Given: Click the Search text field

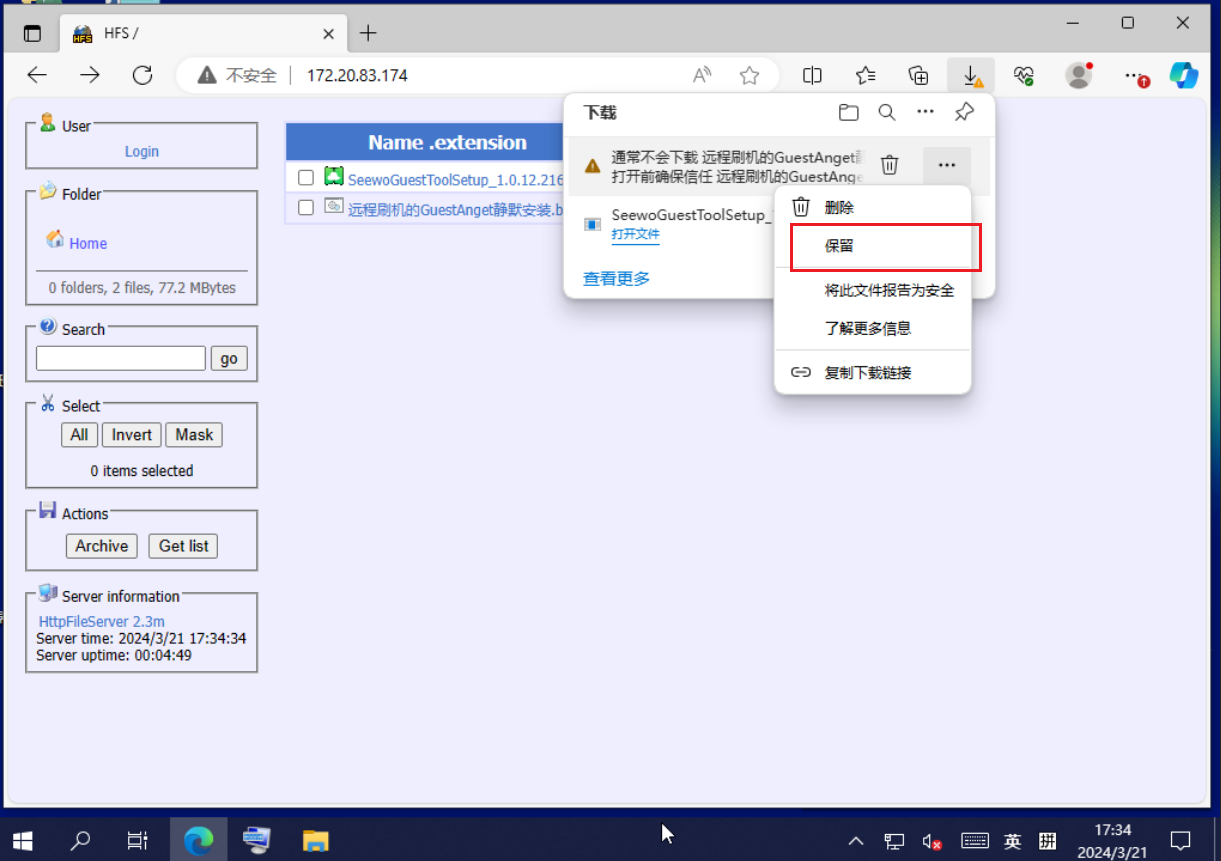Looking at the screenshot, I should pos(121,358).
